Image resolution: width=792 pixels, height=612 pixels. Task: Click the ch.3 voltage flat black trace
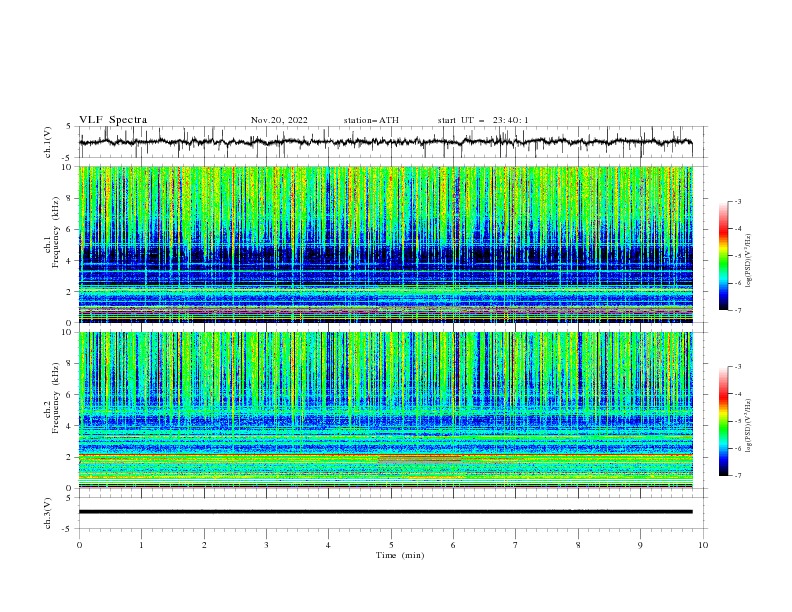(x=386, y=512)
